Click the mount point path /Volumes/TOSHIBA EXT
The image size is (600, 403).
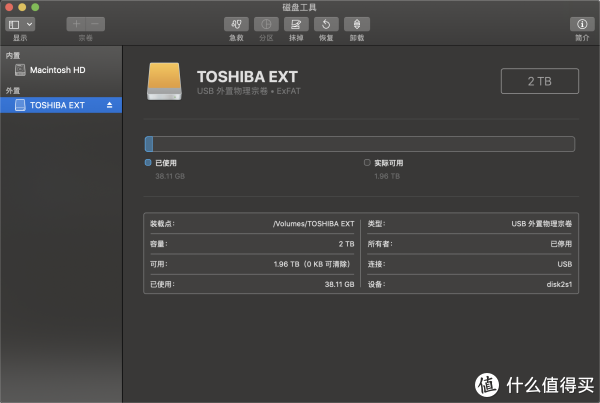coord(314,224)
